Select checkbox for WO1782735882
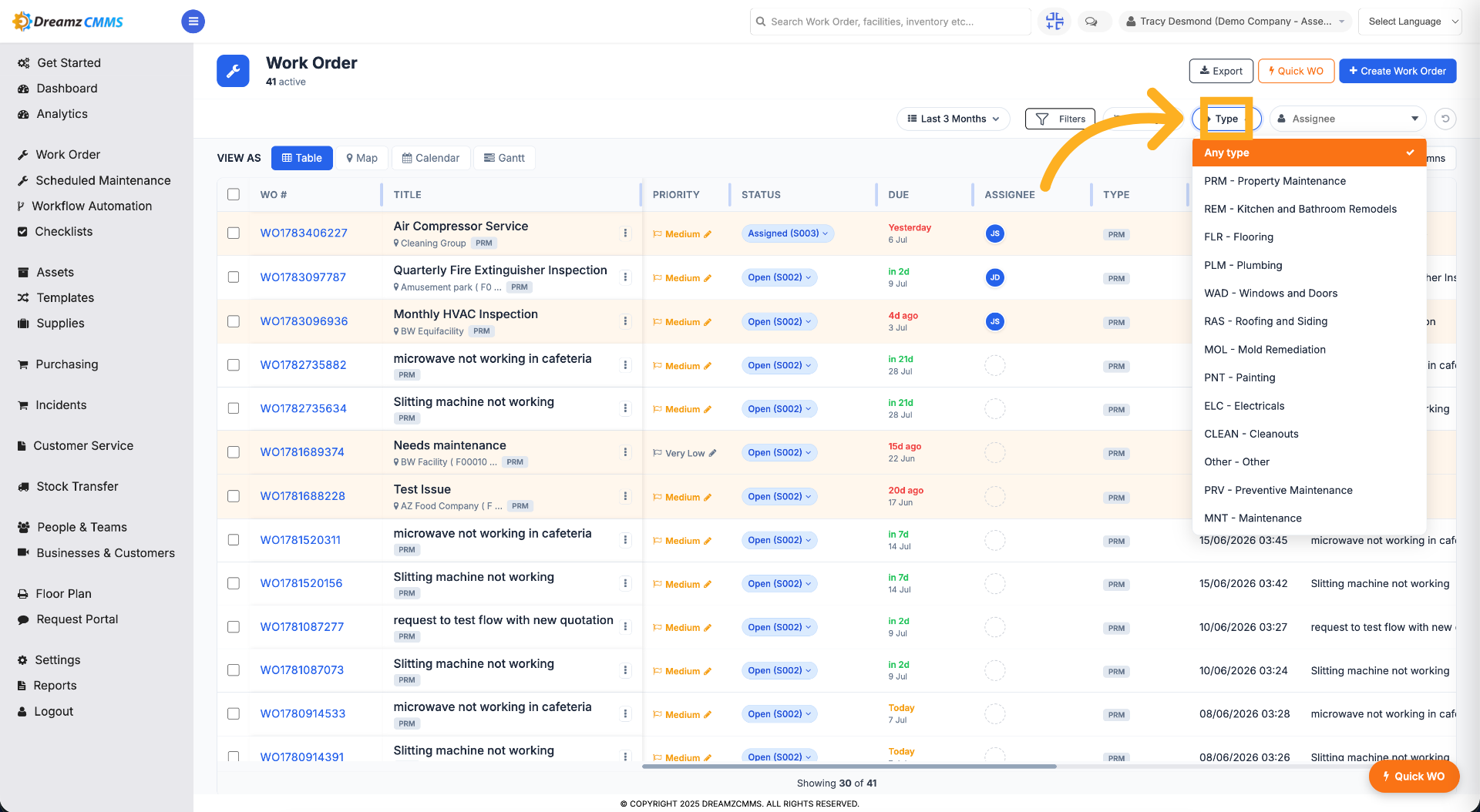Image resolution: width=1480 pixels, height=812 pixels. coord(234,364)
